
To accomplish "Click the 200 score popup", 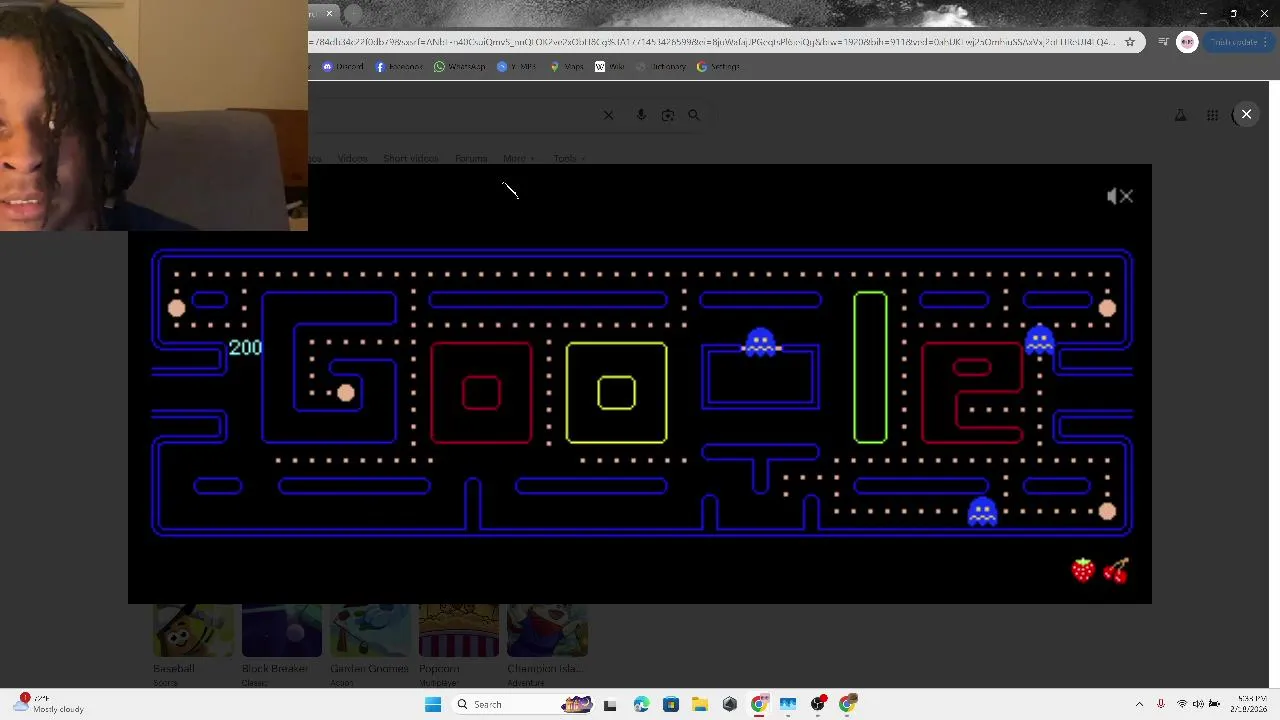I will coord(245,348).
